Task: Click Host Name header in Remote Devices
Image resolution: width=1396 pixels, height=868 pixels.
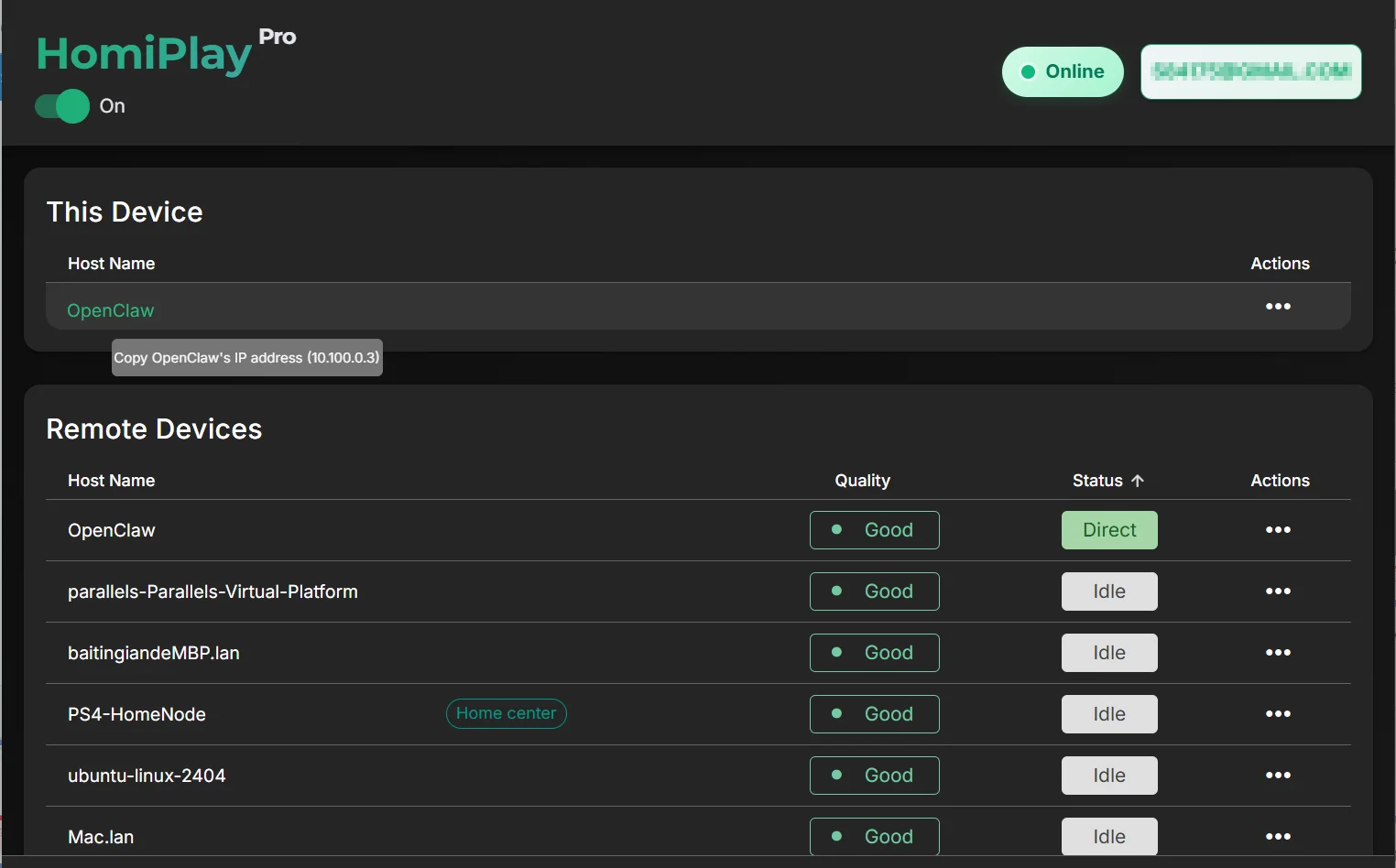Action: click(x=112, y=481)
